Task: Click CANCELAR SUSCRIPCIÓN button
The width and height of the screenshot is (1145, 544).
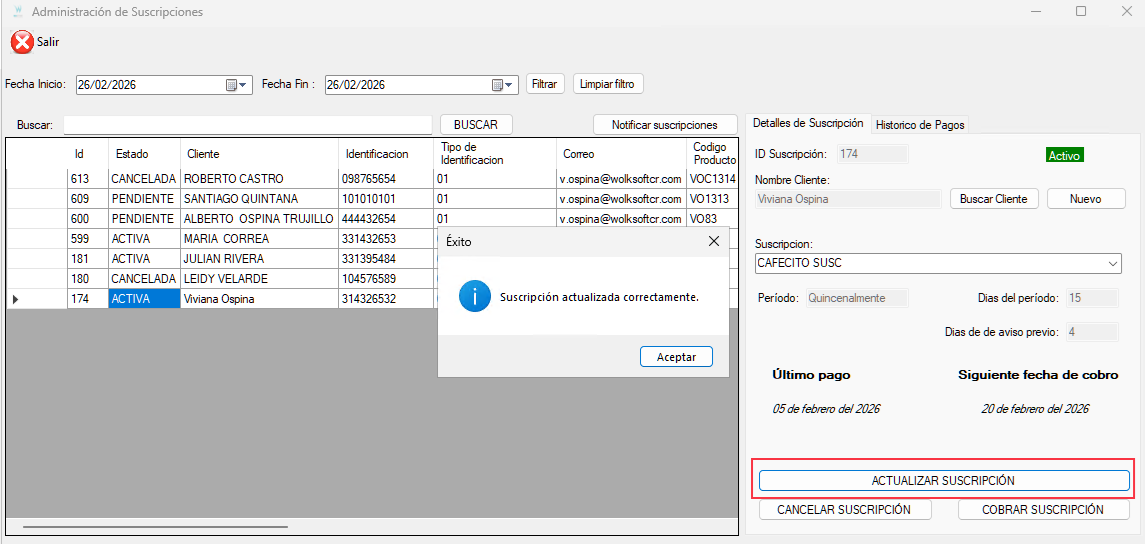Action: tap(844, 510)
